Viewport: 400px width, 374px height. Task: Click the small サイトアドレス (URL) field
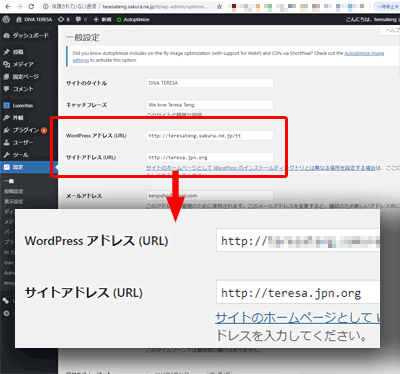[210, 157]
